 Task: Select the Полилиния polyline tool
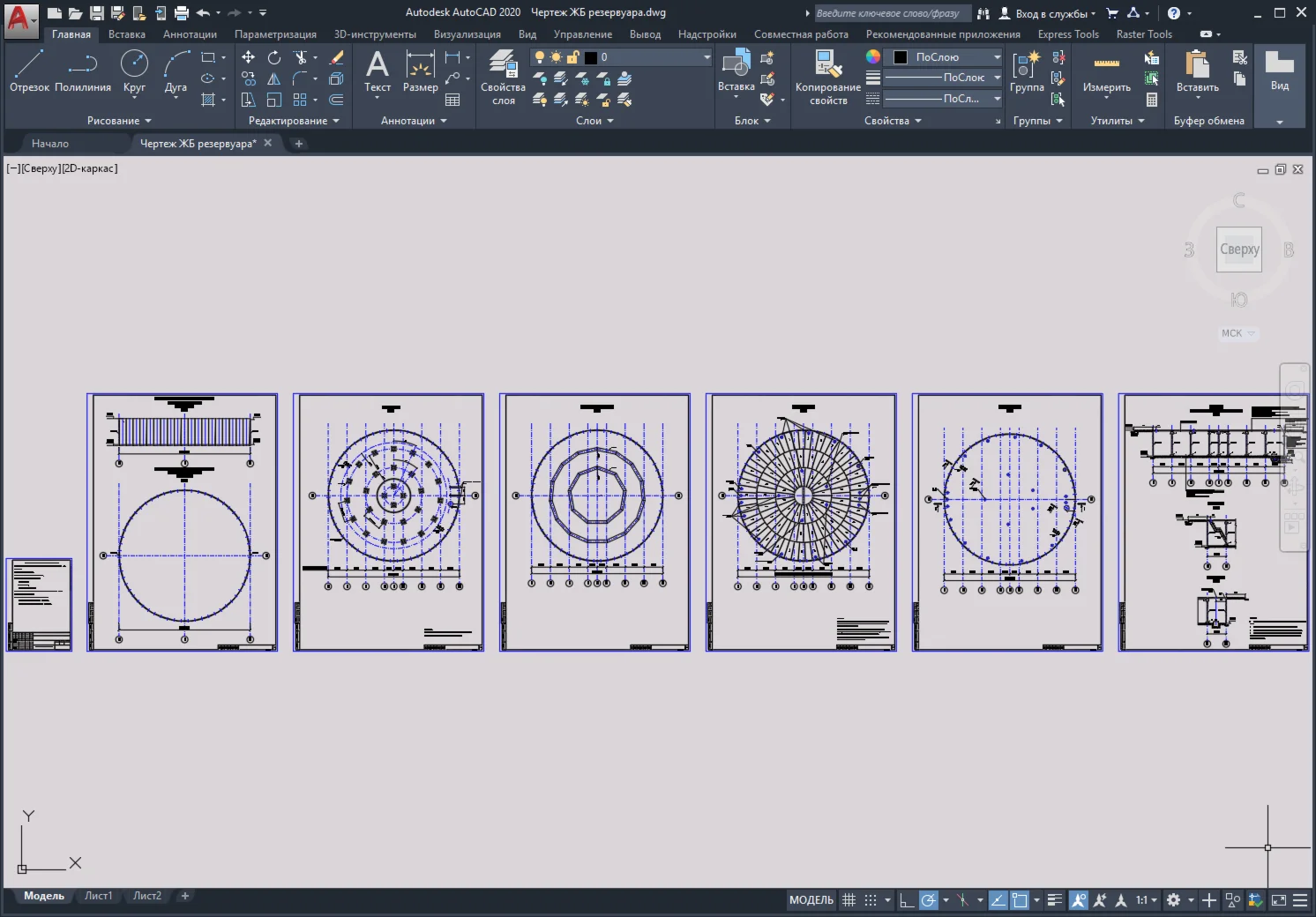pos(83,71)
